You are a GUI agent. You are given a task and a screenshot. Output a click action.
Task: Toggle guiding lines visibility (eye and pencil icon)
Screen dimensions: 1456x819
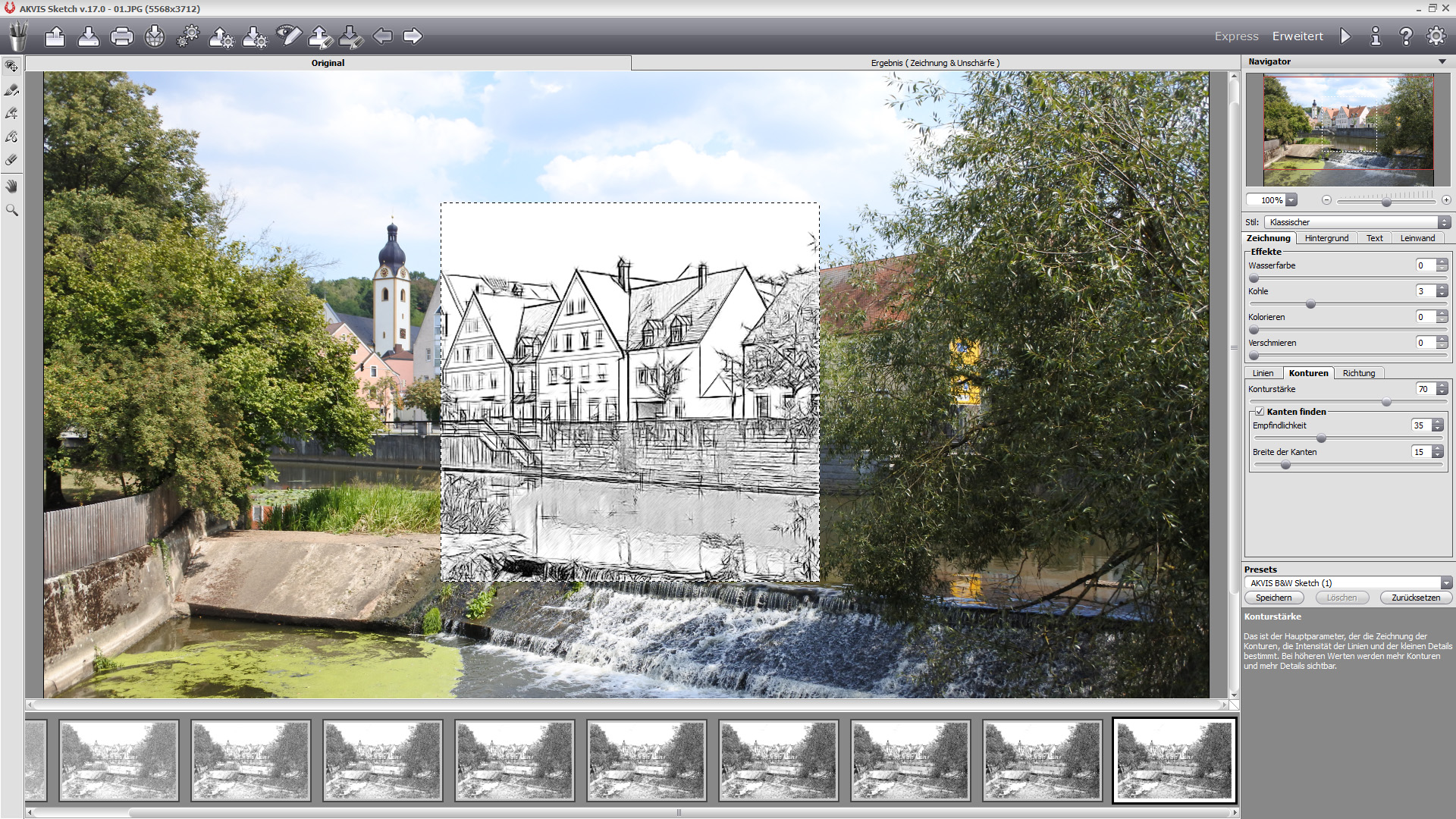point(288,35)
